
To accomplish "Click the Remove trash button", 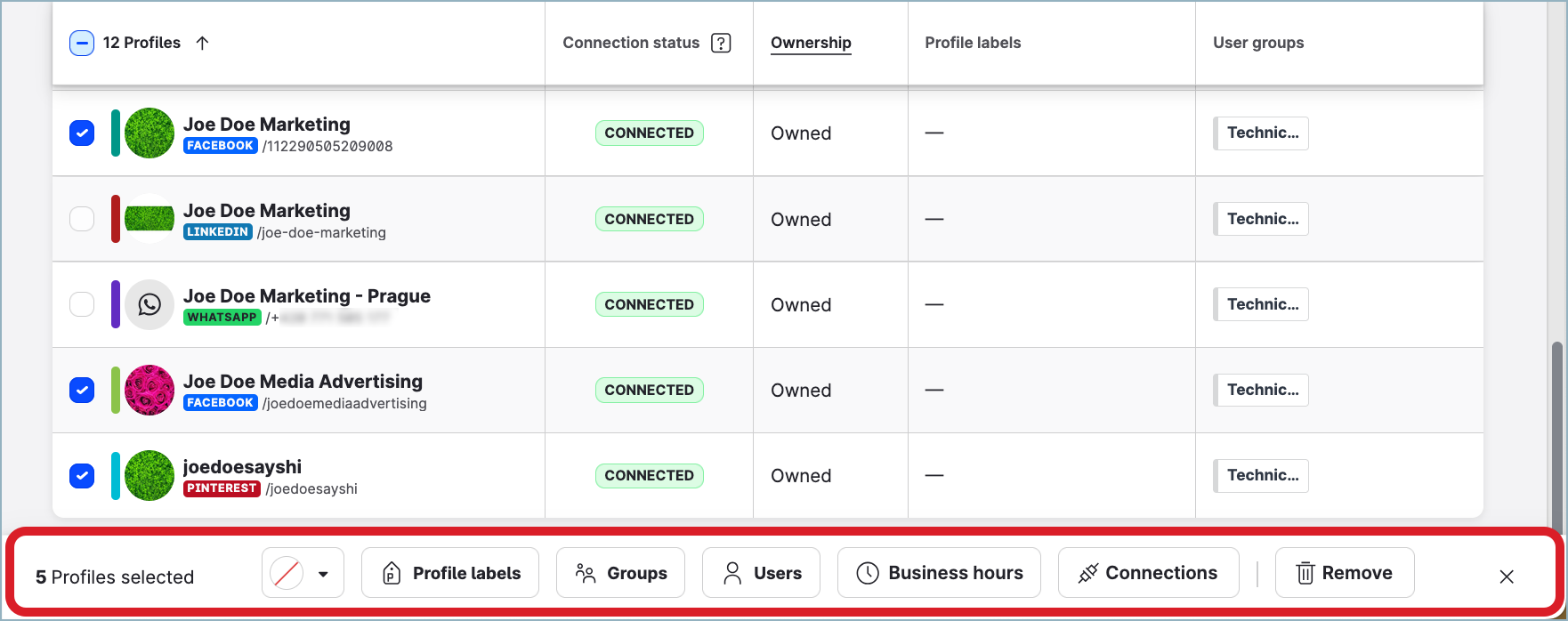I will [1344, 573].
